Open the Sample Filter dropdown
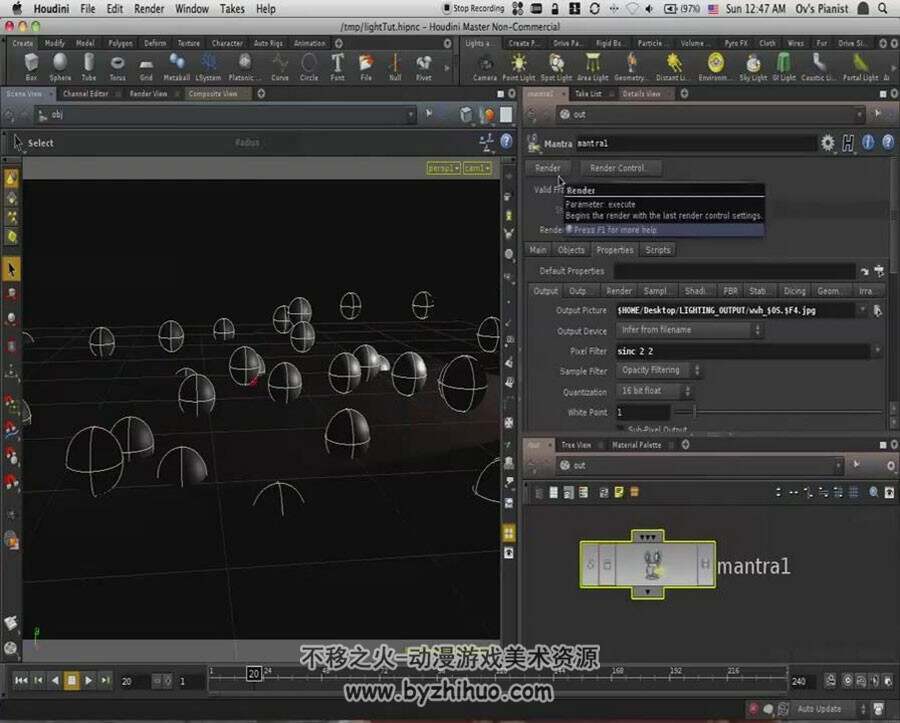Screen dimensions: 900x723 coord(658,370)
